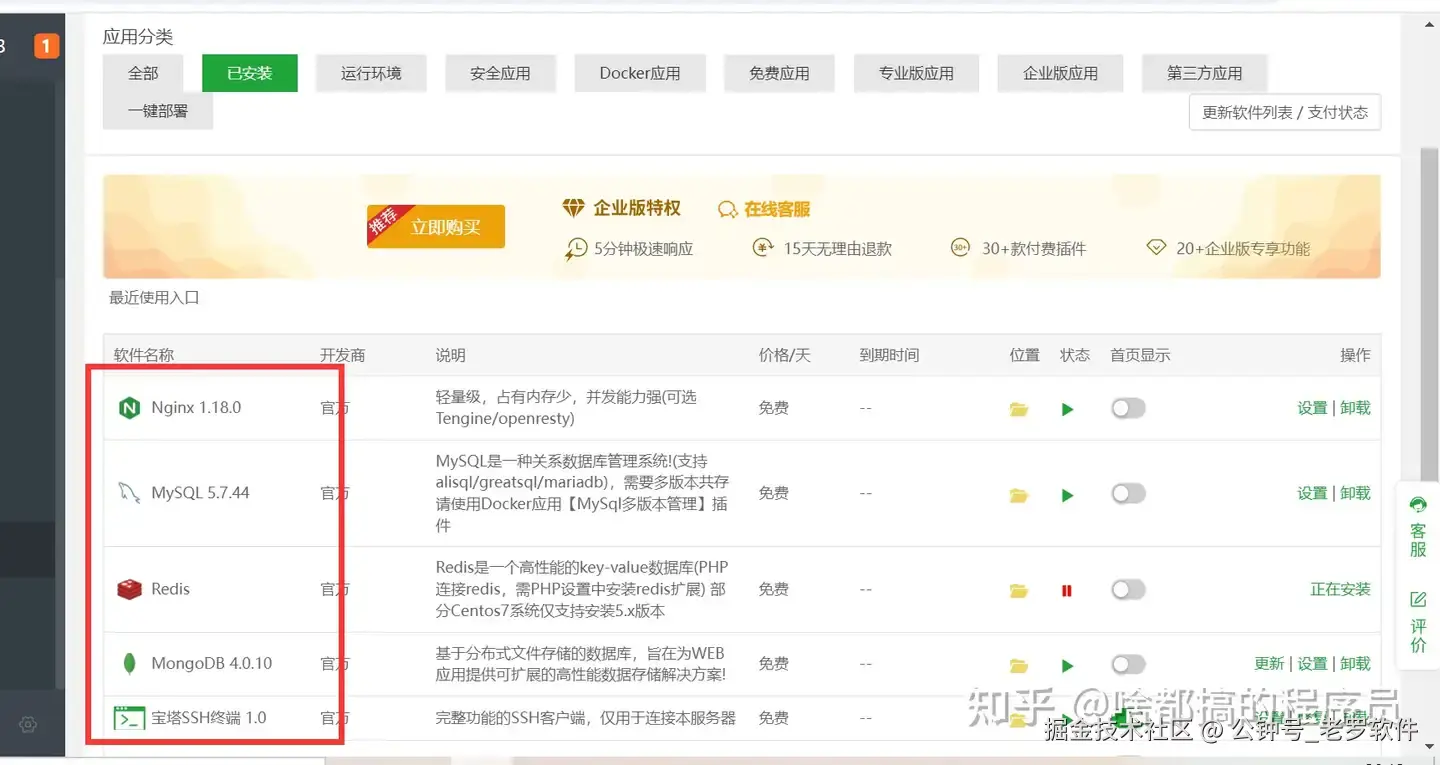The height and width of the screenshot is (765, 1440).
Task: Open 设置 for Nginx
Action: (x=1312, y=408)
